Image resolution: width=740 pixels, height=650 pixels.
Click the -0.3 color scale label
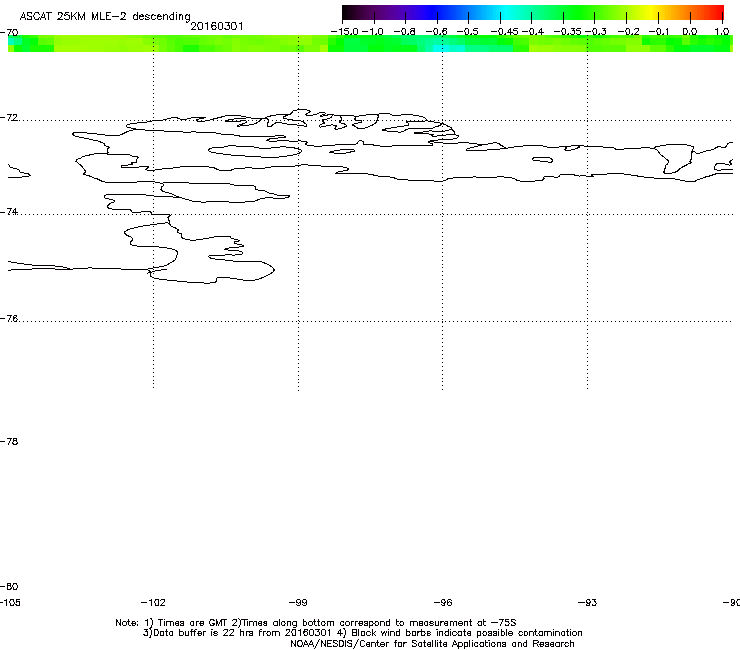(x=596, y=32)
